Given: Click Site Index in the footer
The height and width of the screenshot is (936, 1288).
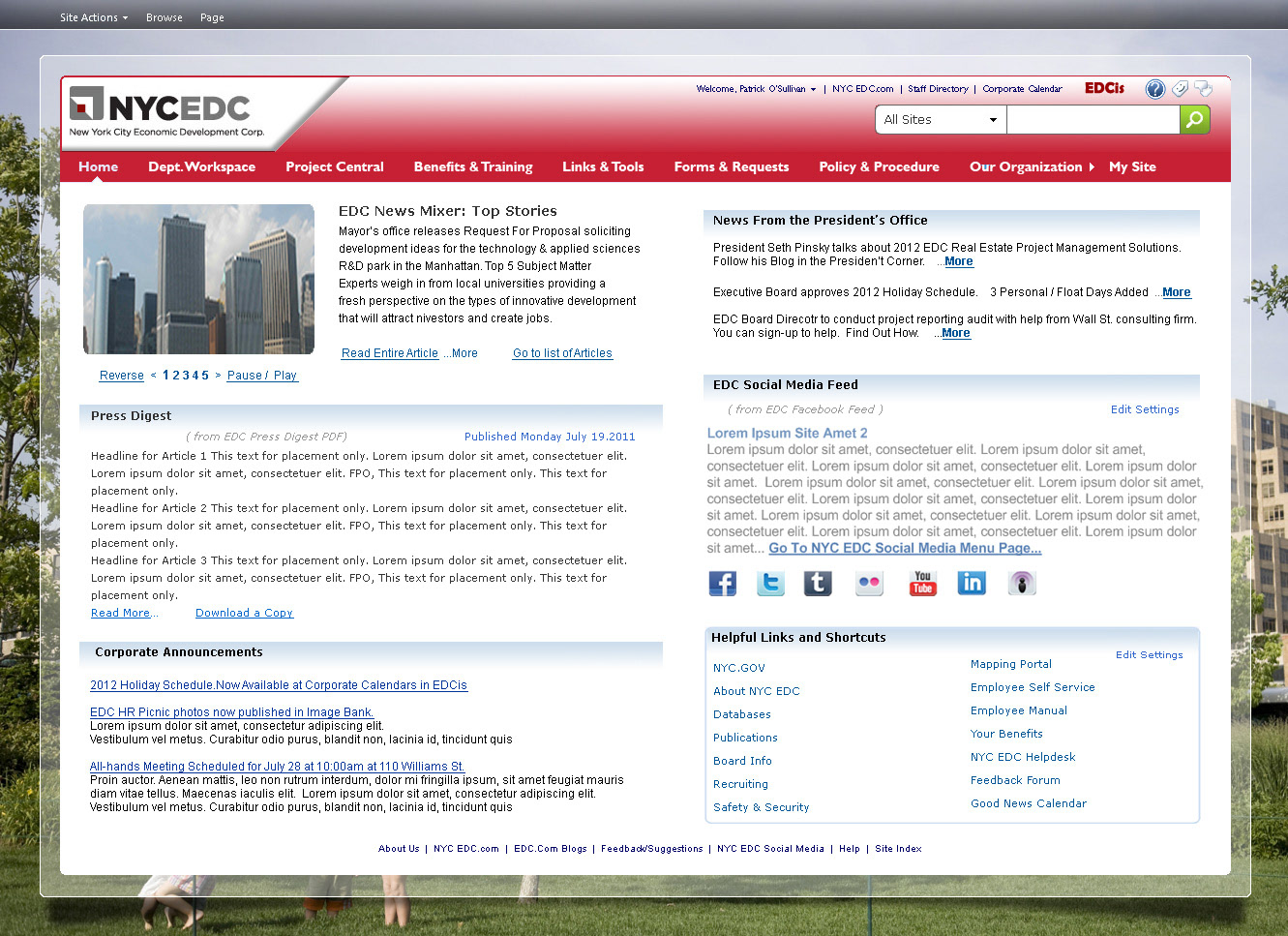Looking at the screenshot, I should pos(898,849).
